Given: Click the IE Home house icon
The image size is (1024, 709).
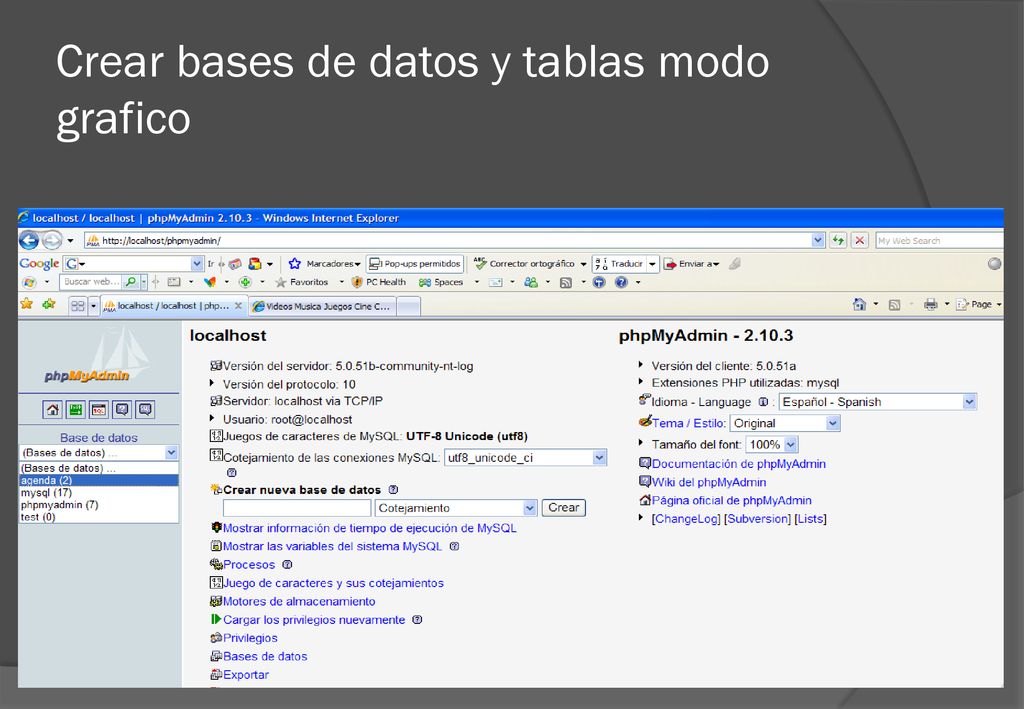Looking at the screenshot, I should pos(859,304).
